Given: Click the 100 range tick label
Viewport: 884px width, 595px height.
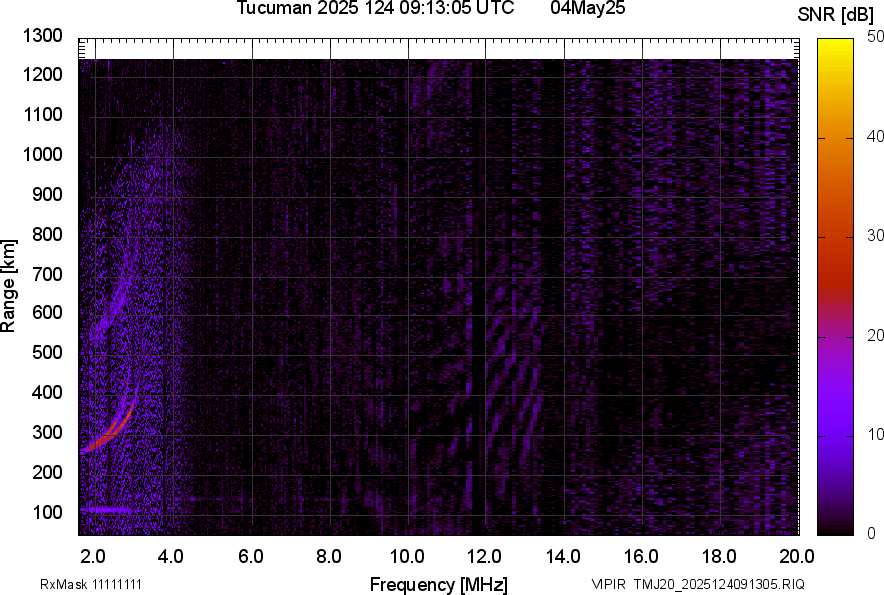Looking at the screenshot, I should click(47, 513).
